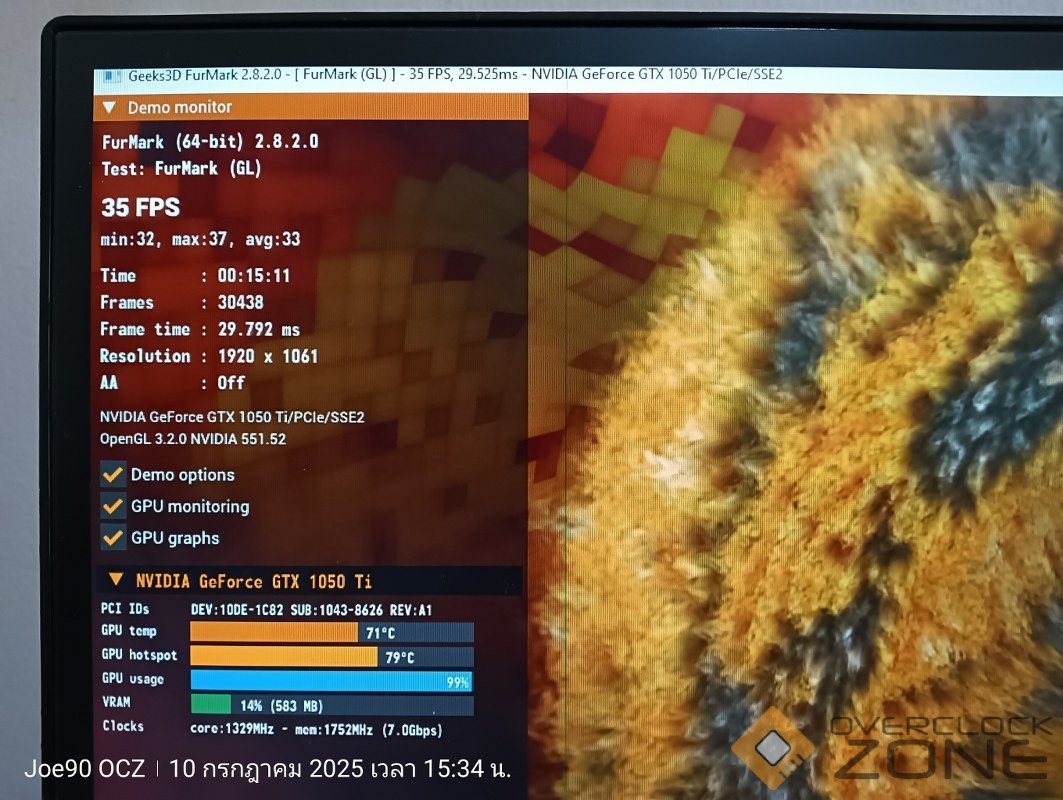Collapse the Demo monitor panel triangle
Screen dimensions: 1063x800
coord(109,108)
